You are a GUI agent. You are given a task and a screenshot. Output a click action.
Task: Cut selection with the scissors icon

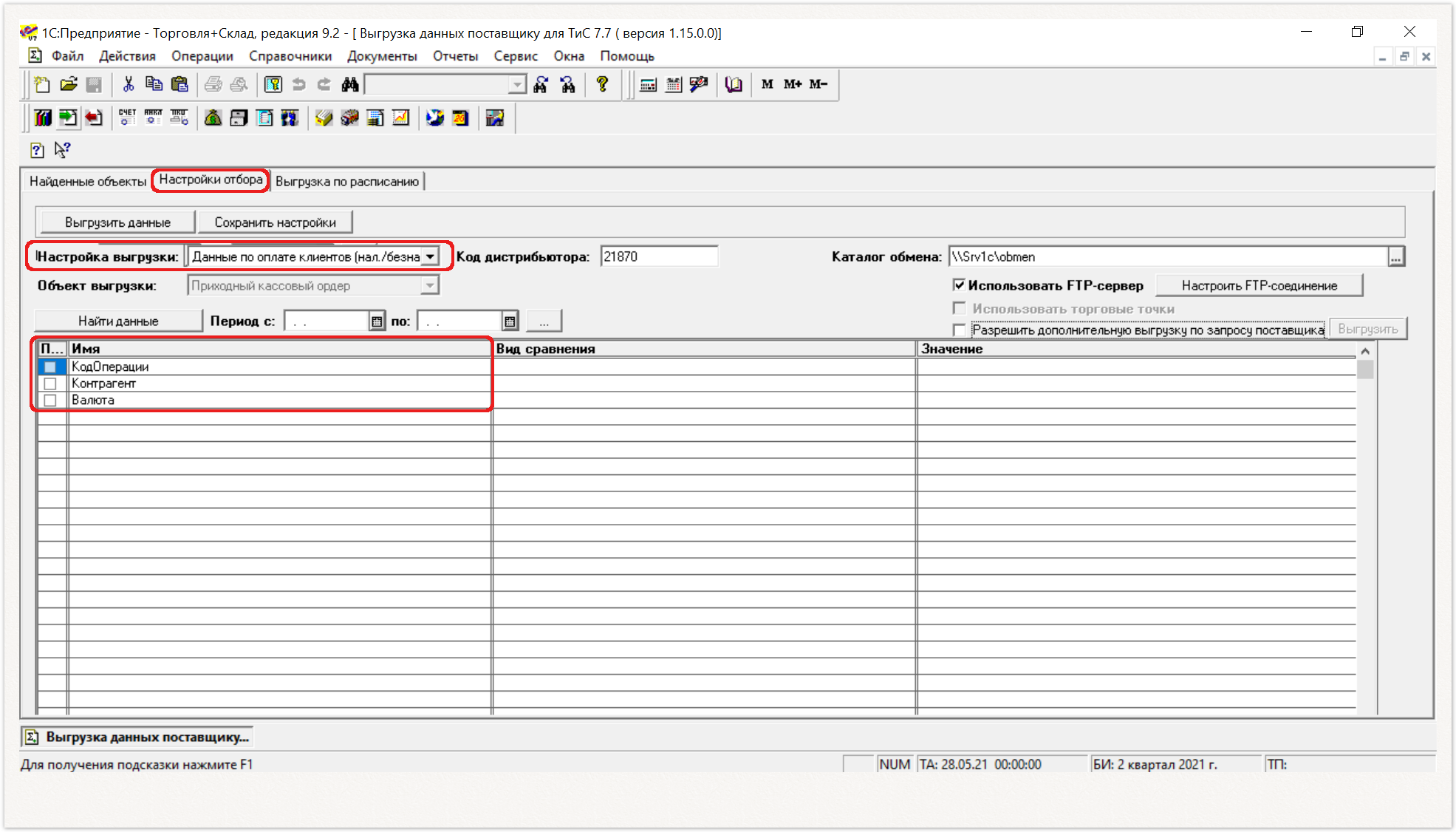tap(128, 84)
